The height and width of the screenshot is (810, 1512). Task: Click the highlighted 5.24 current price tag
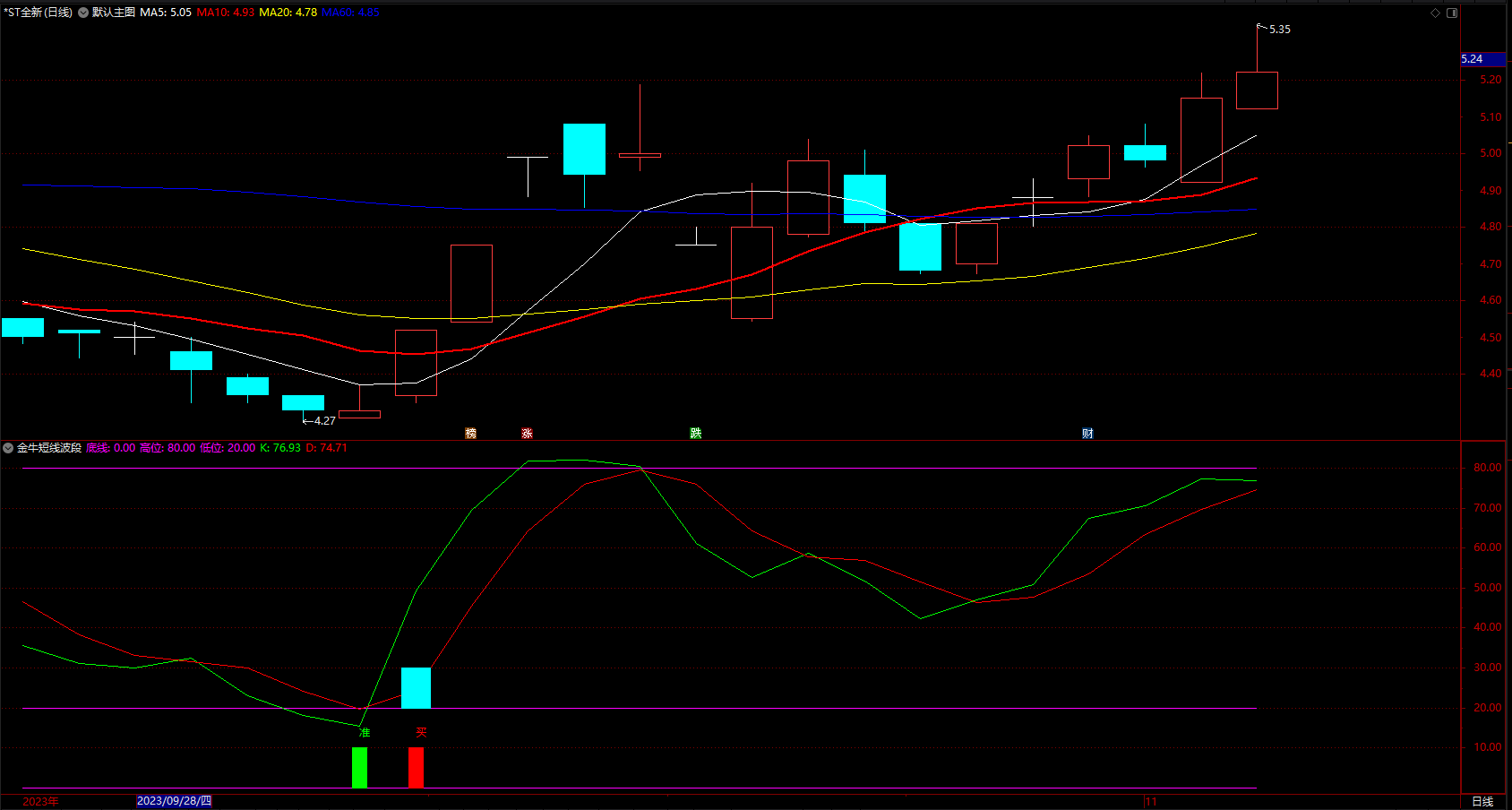1483,59
